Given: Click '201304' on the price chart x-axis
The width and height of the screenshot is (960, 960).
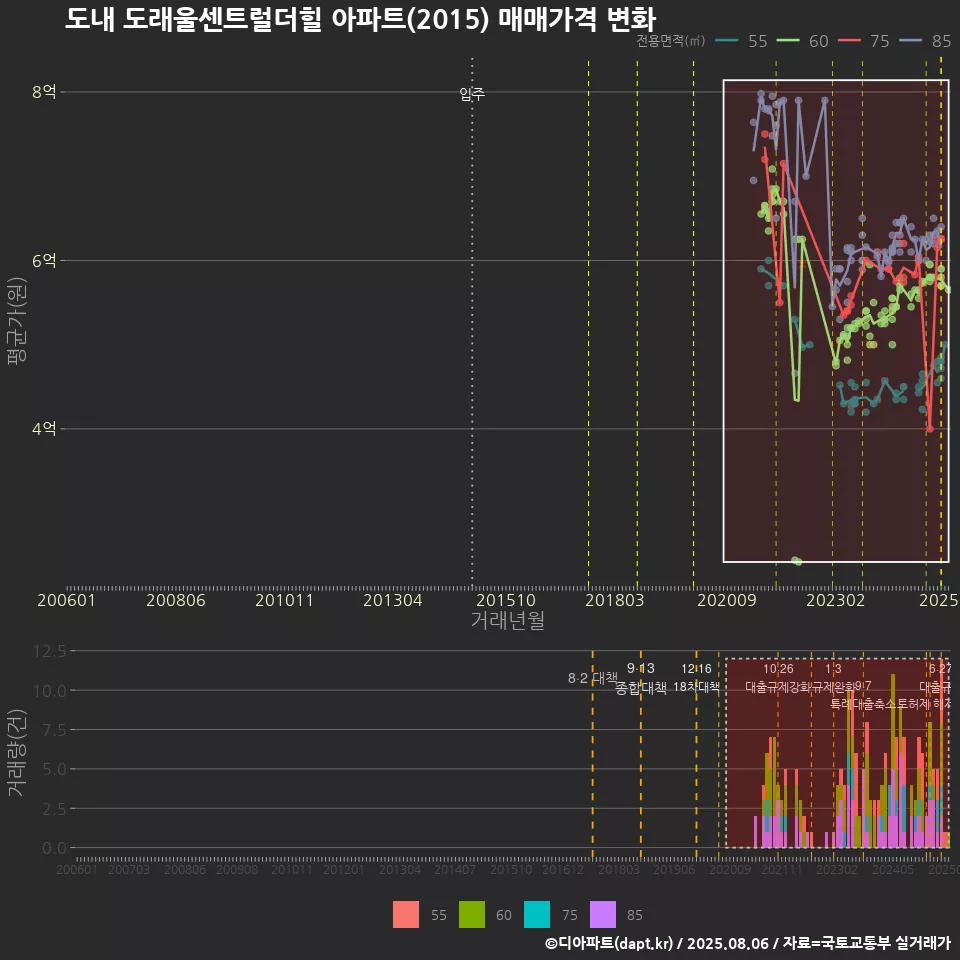Looking at the screenshot, I should tap(392, 600).
